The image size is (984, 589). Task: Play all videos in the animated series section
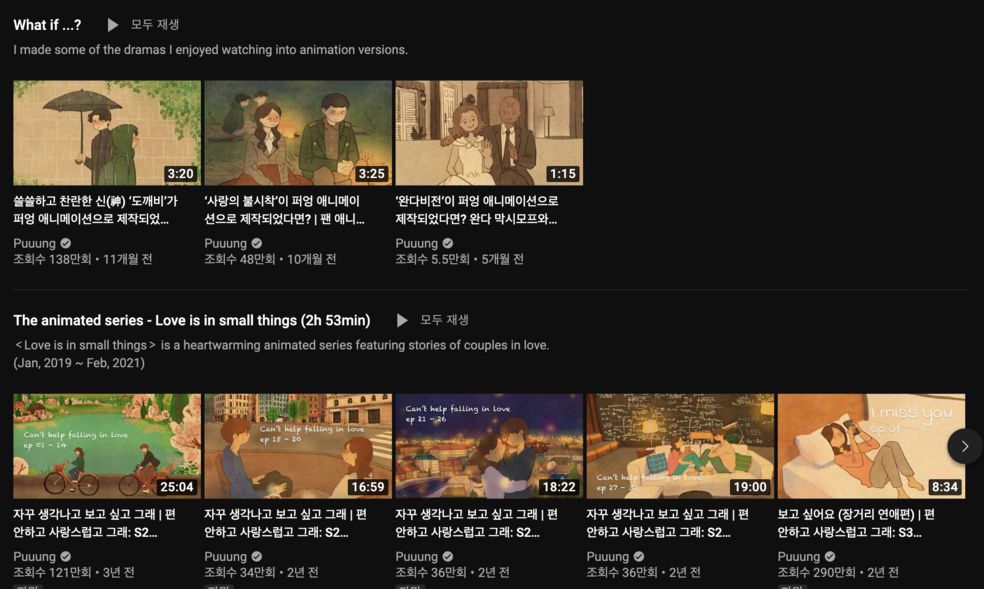[433, 320]
